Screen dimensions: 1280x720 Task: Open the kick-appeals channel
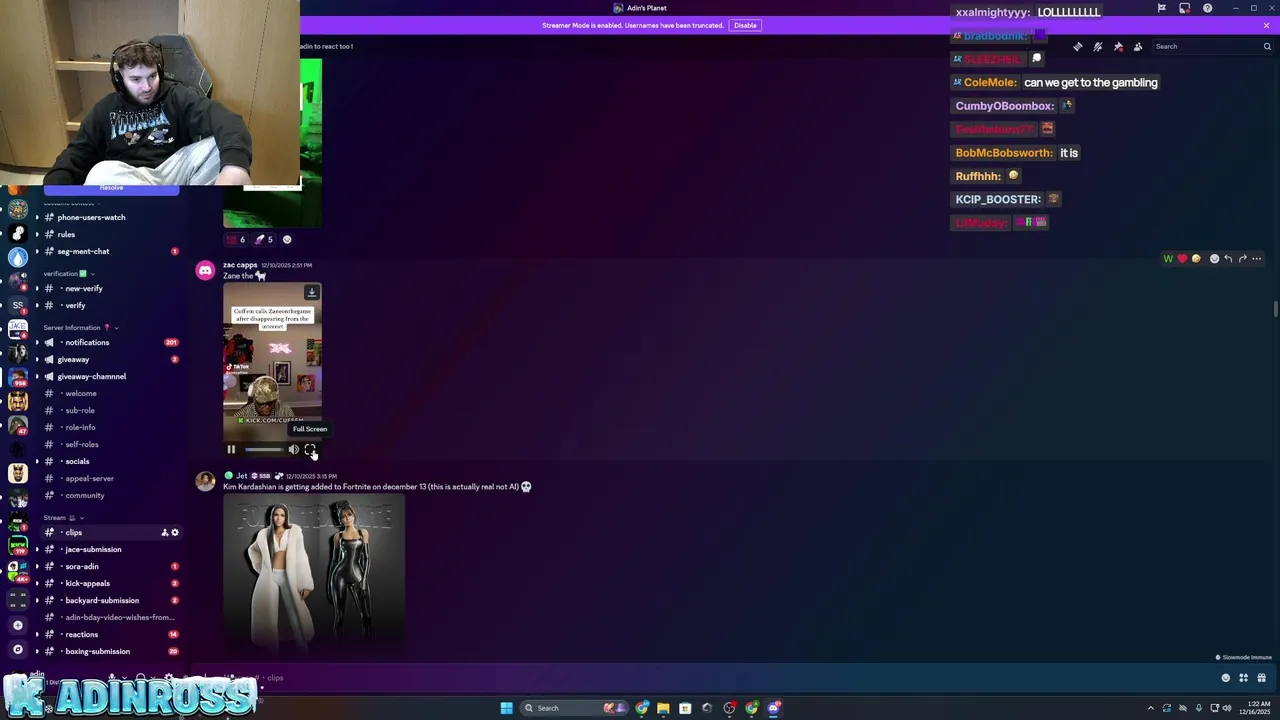tap(87, 583)
